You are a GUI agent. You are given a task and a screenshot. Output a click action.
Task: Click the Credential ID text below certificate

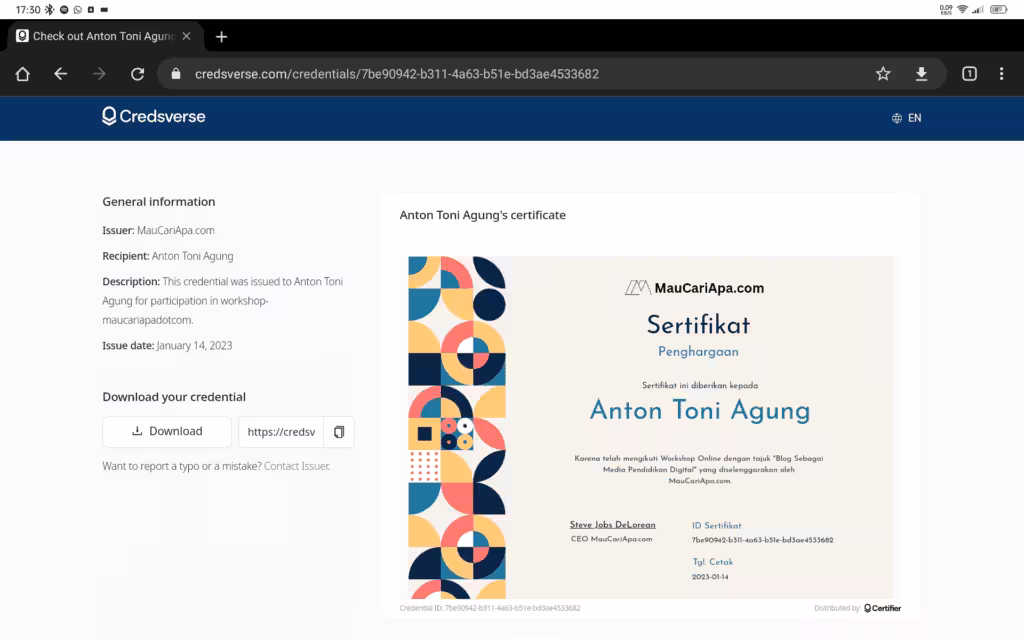pyautogui.click(x=490, y=608)
